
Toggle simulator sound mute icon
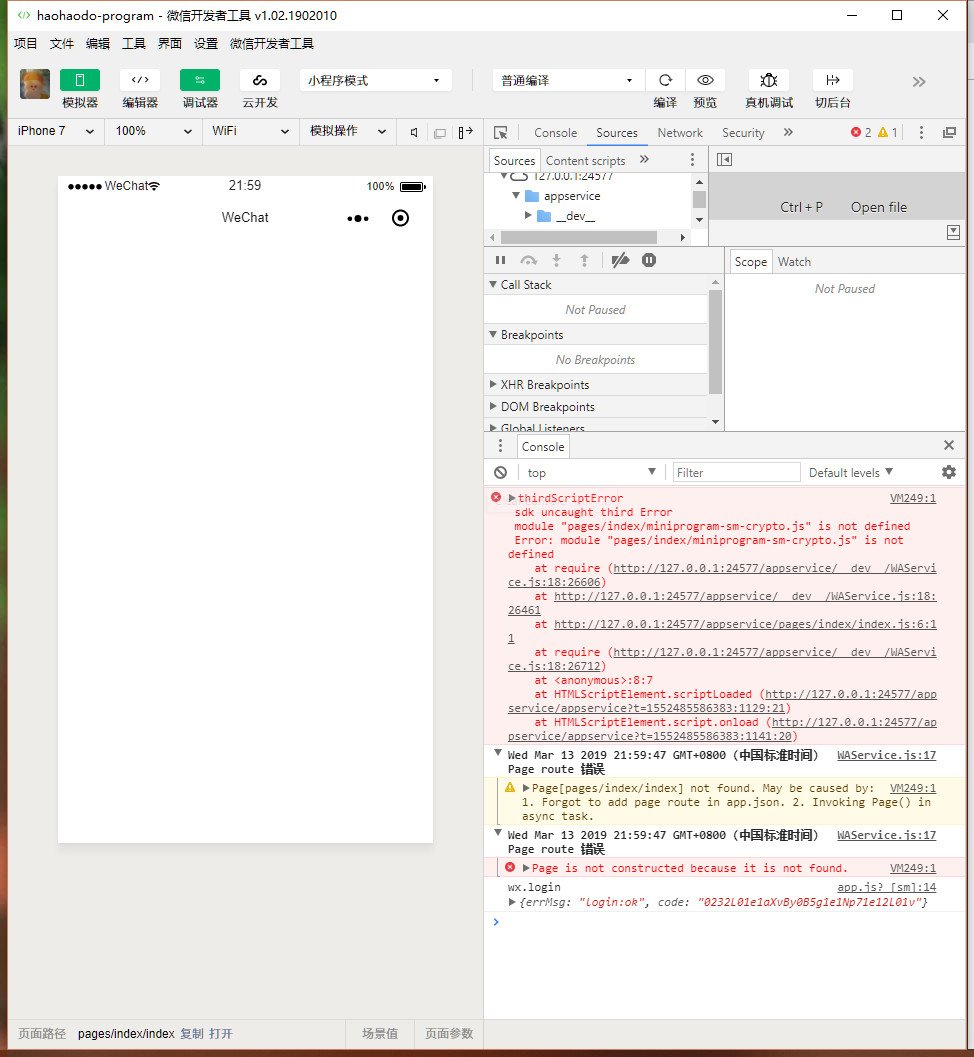[414, 133]
